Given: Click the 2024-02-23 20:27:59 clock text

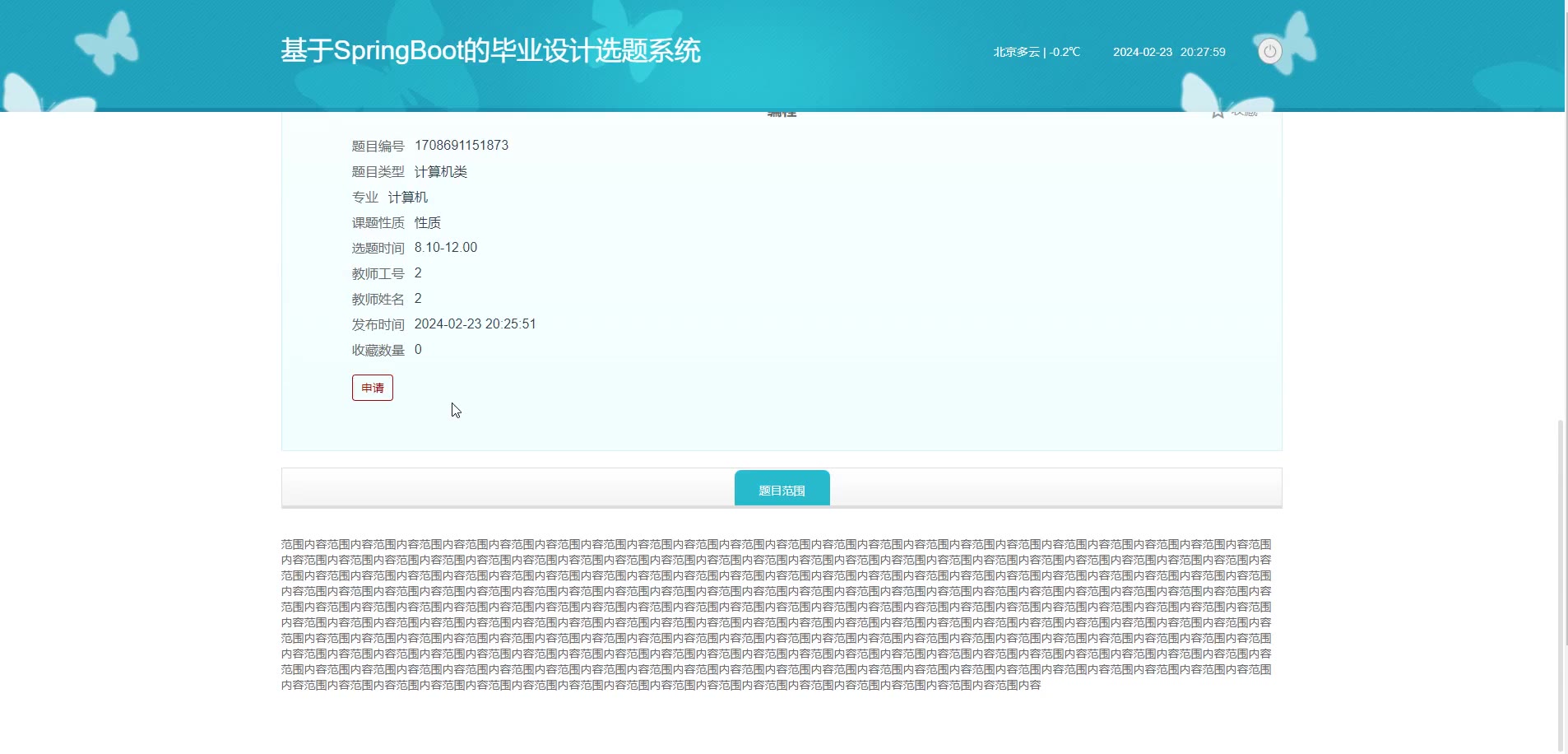Looking at the screenshot, I should [x=1169, y=52].
